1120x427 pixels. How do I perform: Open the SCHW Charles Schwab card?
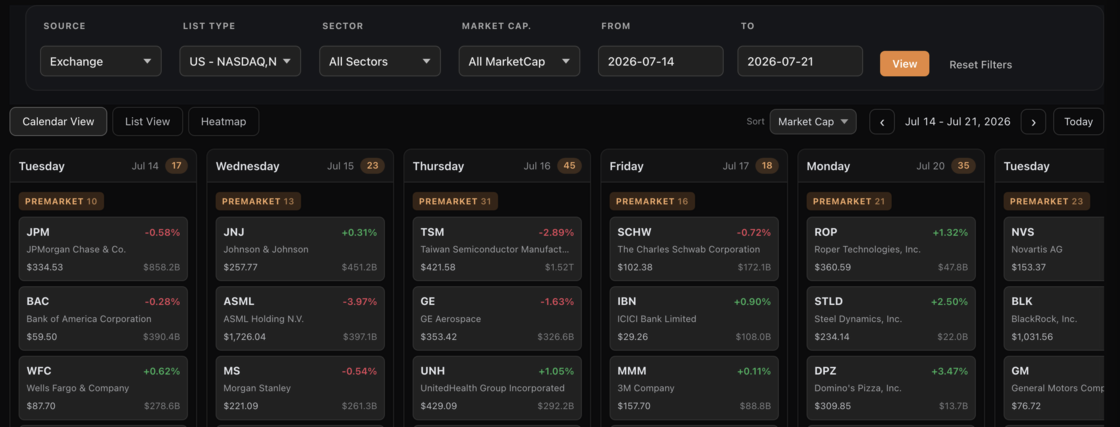coord(694,249)
